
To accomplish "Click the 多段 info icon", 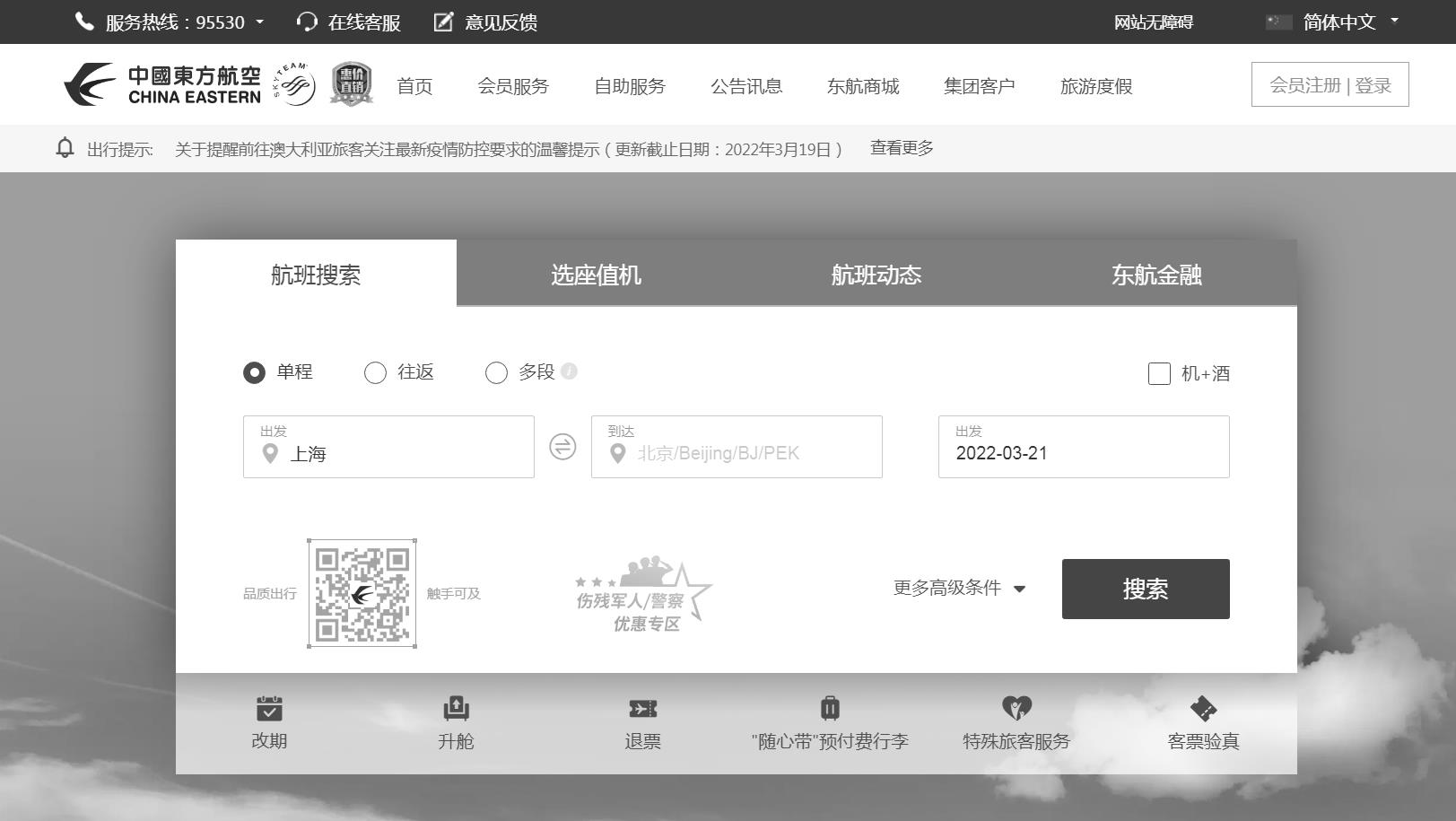I will click(569, 371).
